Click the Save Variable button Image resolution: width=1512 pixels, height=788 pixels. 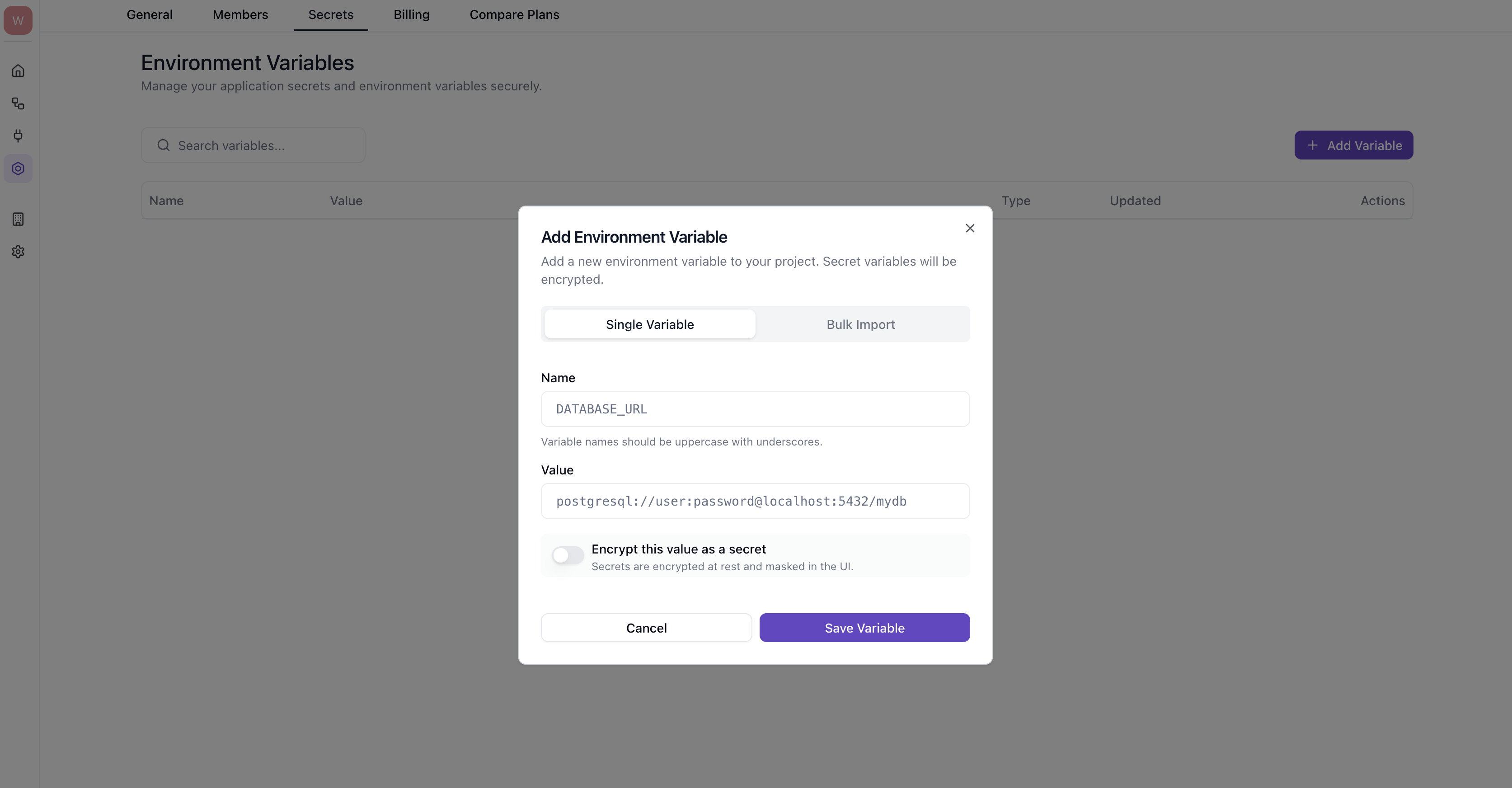[864, 628]
